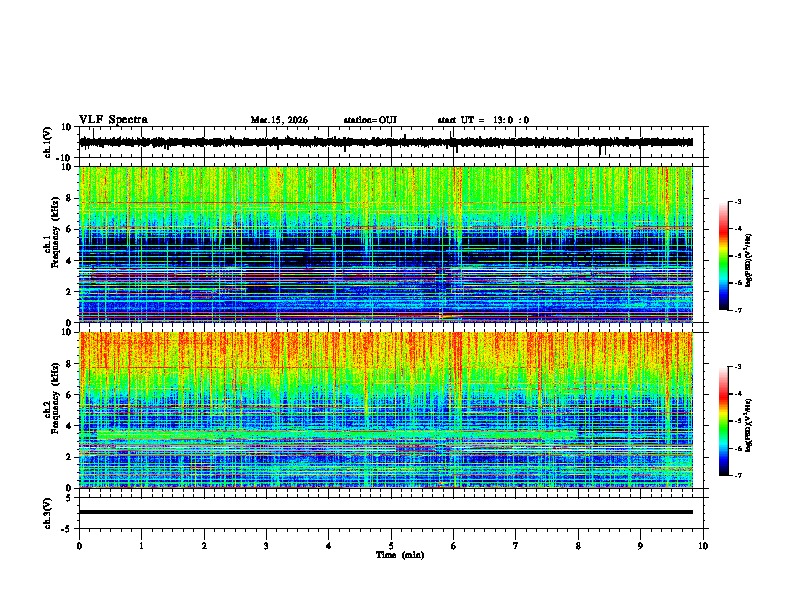
Task: Click the "station=OUI" header label
Action: click(370, 120)
